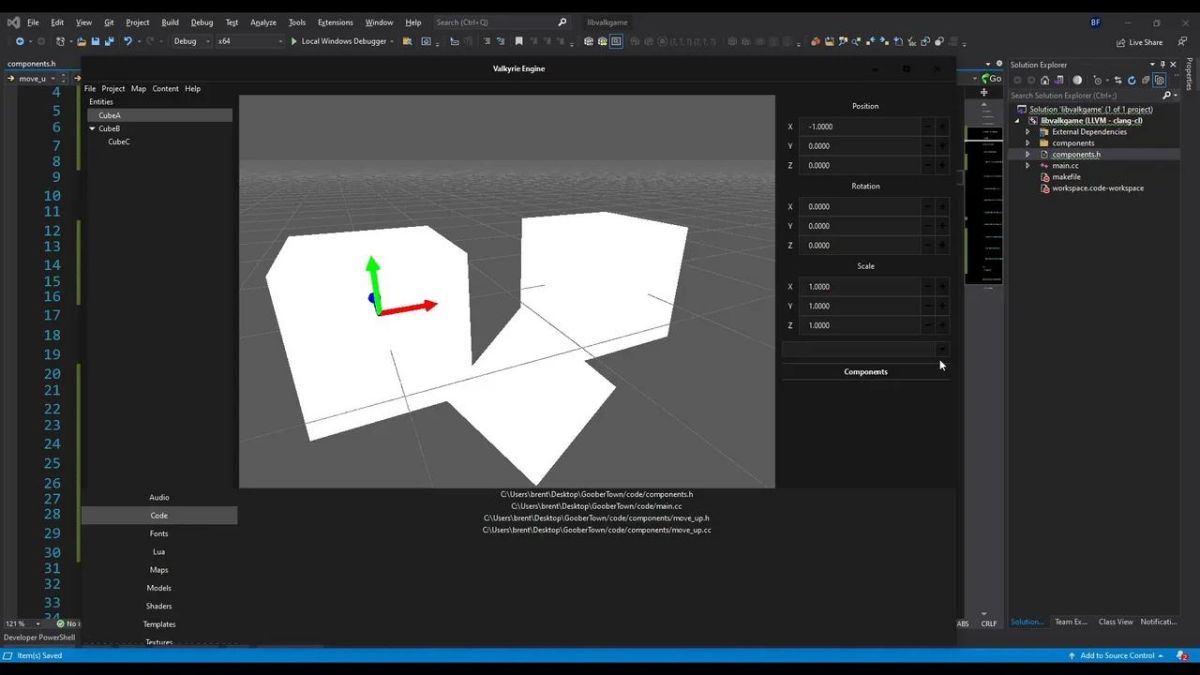Select workspace.code-workspace in Solution Explorer
The height and width of the screenshot is (675, 1200).
(1097, 188)
